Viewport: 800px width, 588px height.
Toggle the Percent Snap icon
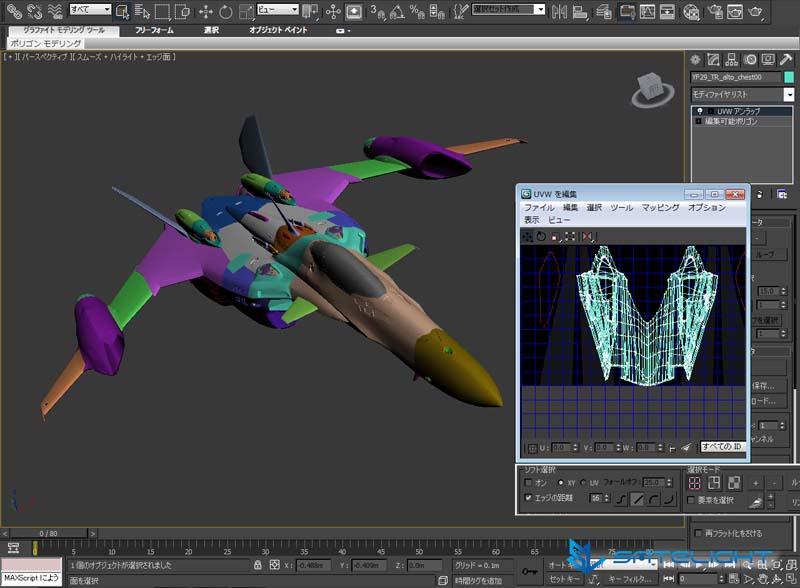tap(417, 11)
